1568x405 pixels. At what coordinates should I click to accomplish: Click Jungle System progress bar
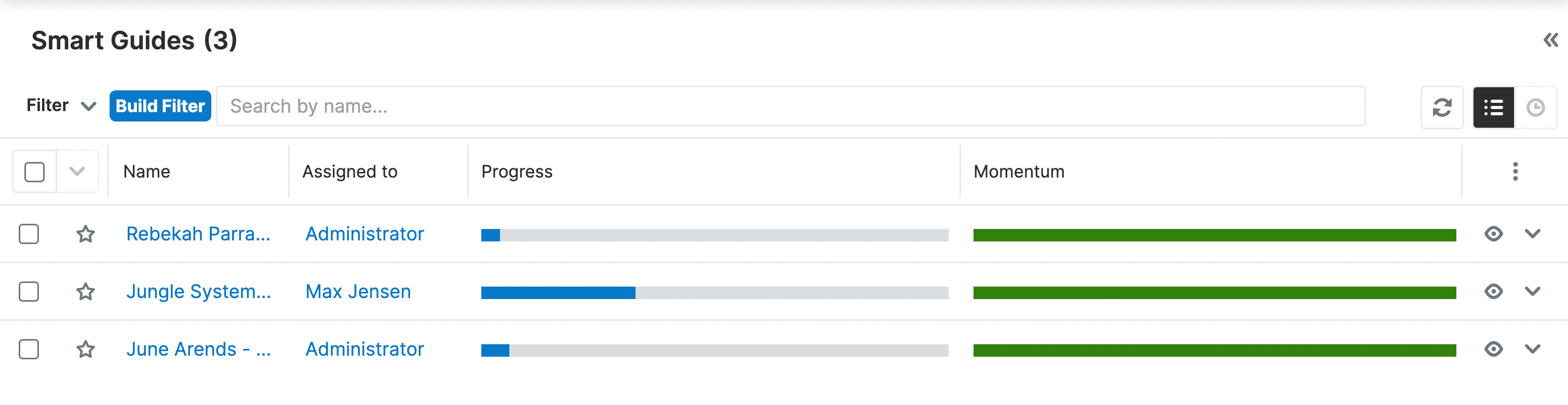pos(714,293)
